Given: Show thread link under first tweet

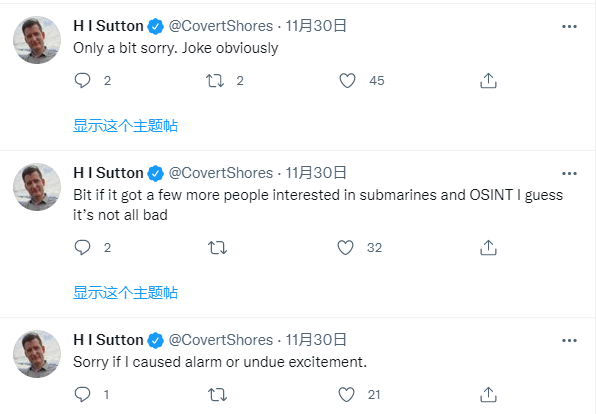Looking at the screenshot, I should pos(125,126).
